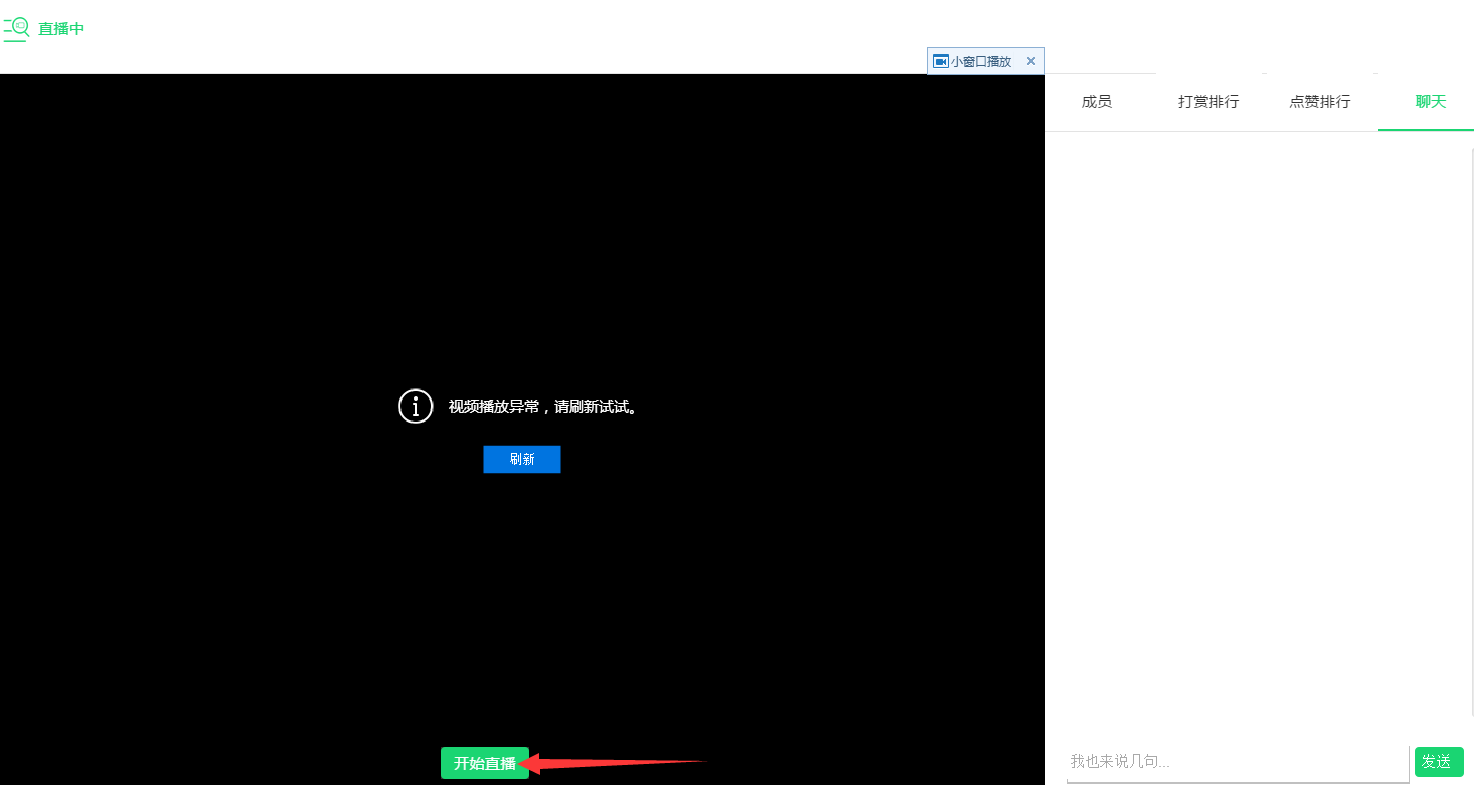Click the 发送 send button

click(x=1439, y=762)
